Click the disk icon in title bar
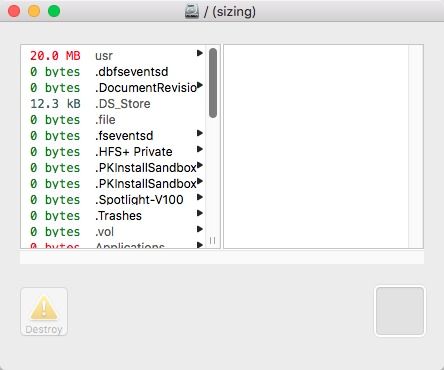This screenshot has height=370, width=444. pyautogui.click(x=192, y=12)
